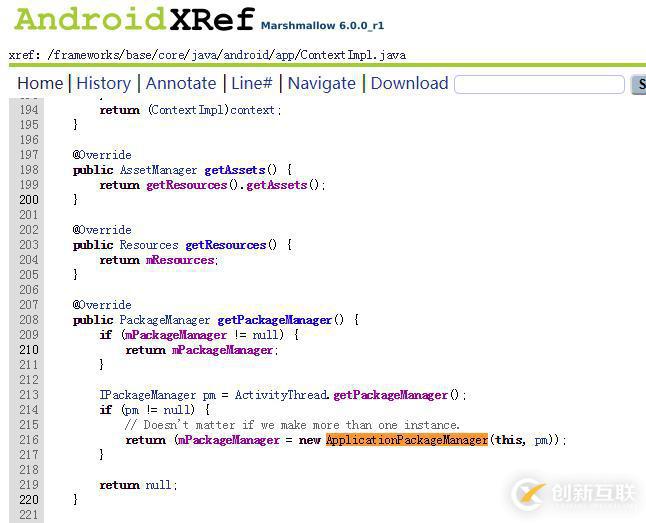The image size is (646, 523).
Task: Click Resources return type on line 203
Action: pos(149,245)
